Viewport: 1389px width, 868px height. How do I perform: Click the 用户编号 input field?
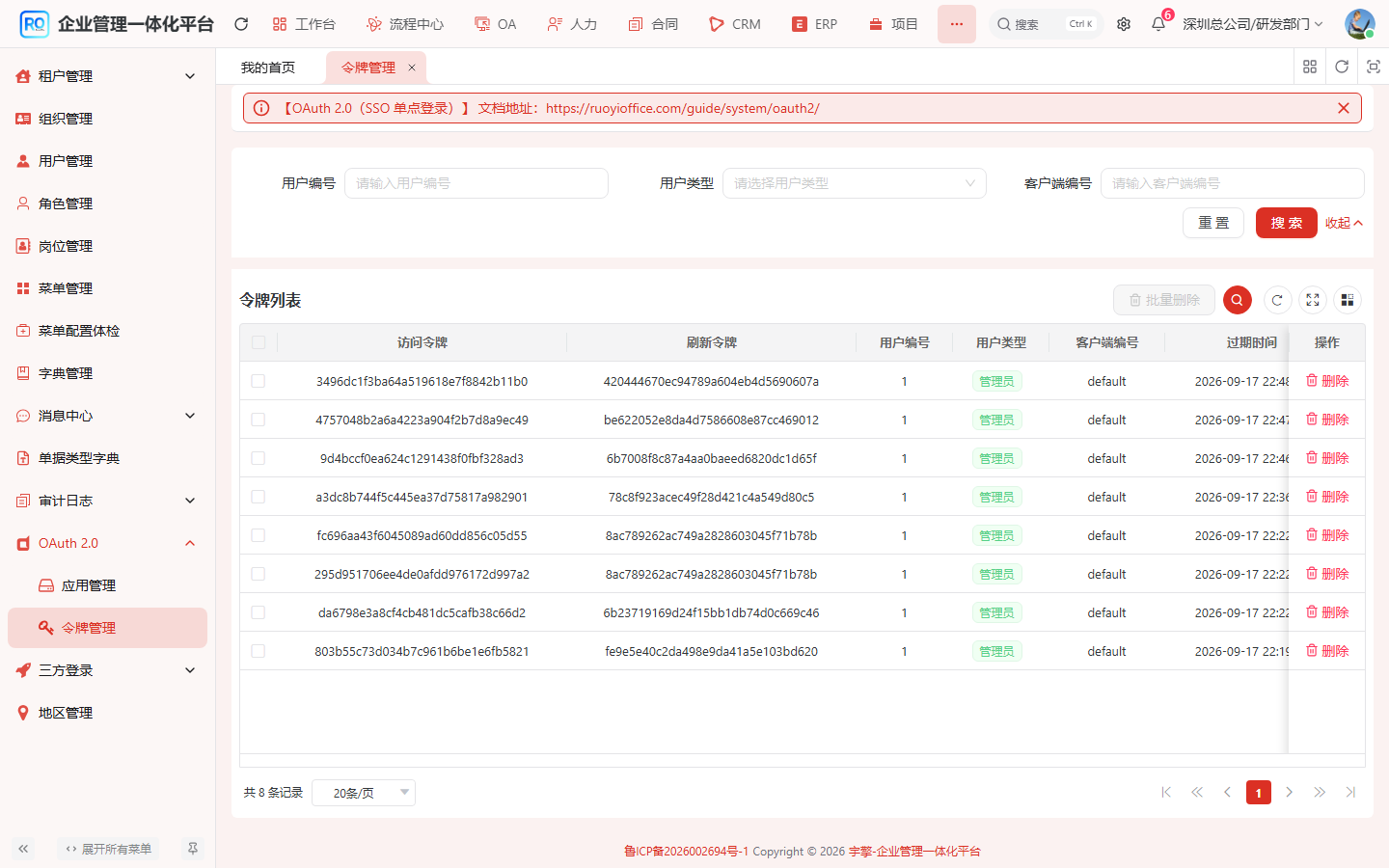coord(477,183)
